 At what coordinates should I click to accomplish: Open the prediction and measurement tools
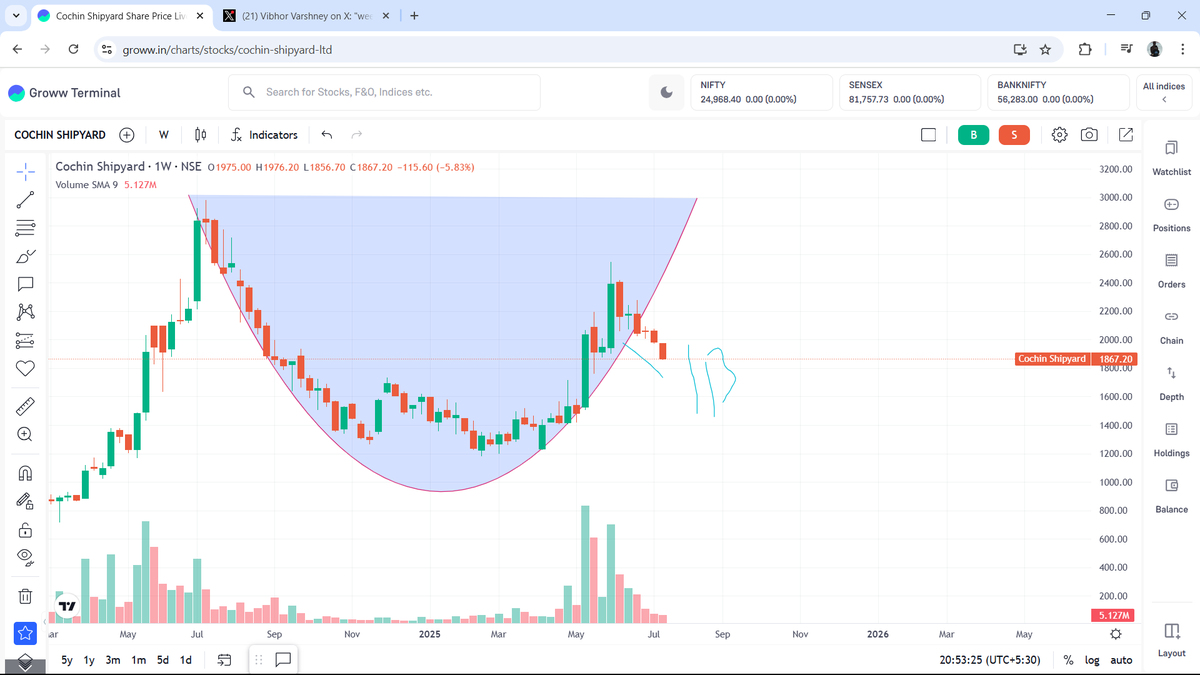26,340
